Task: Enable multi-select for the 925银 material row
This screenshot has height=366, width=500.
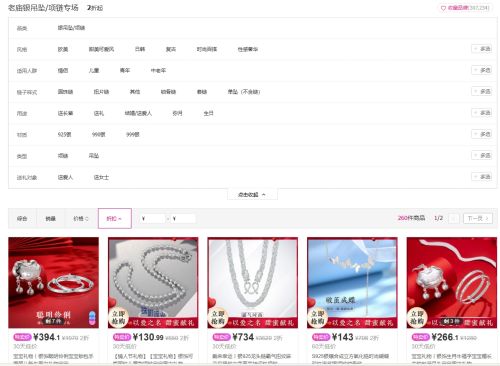Action: pyautogui.click(x=481, y=134)
